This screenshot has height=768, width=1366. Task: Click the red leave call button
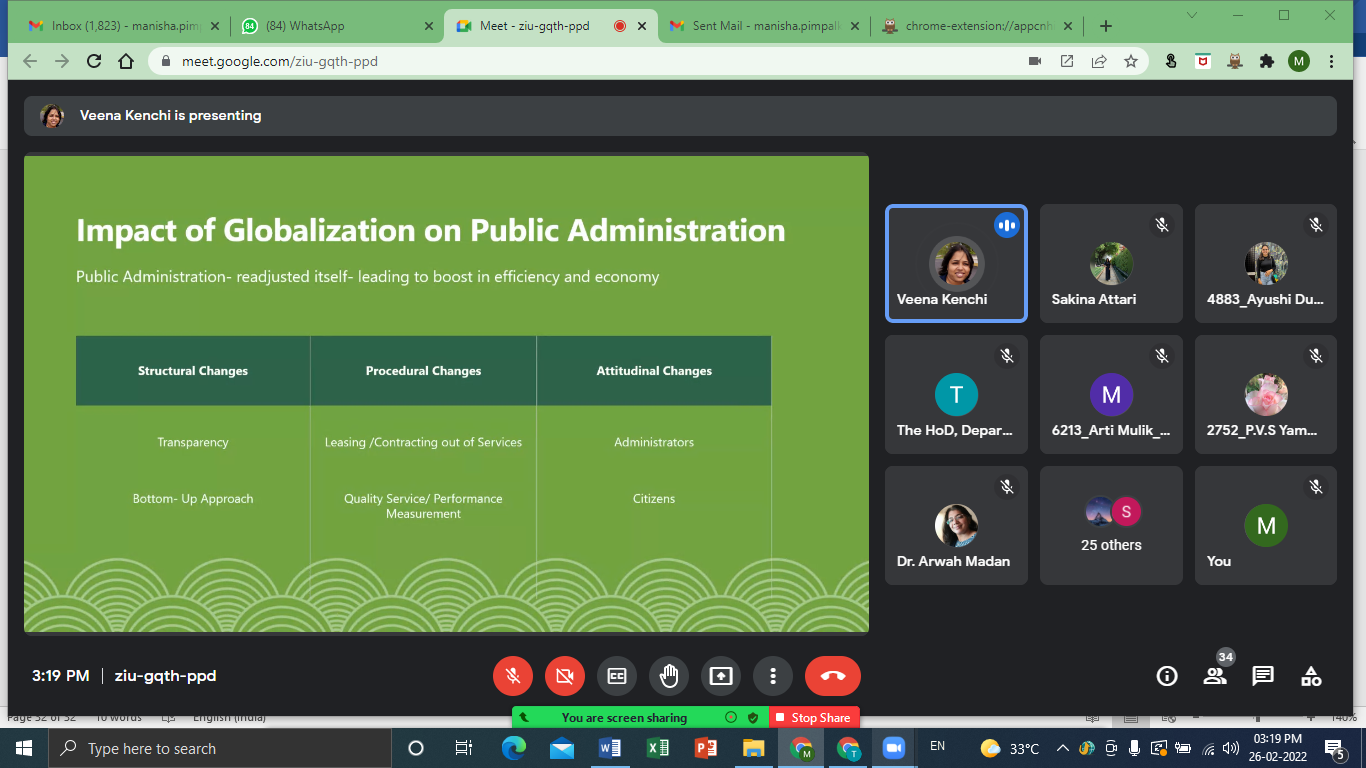832,676
